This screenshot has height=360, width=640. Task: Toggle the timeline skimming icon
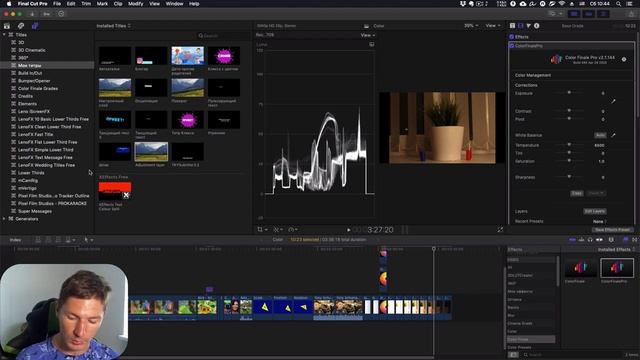573,240
